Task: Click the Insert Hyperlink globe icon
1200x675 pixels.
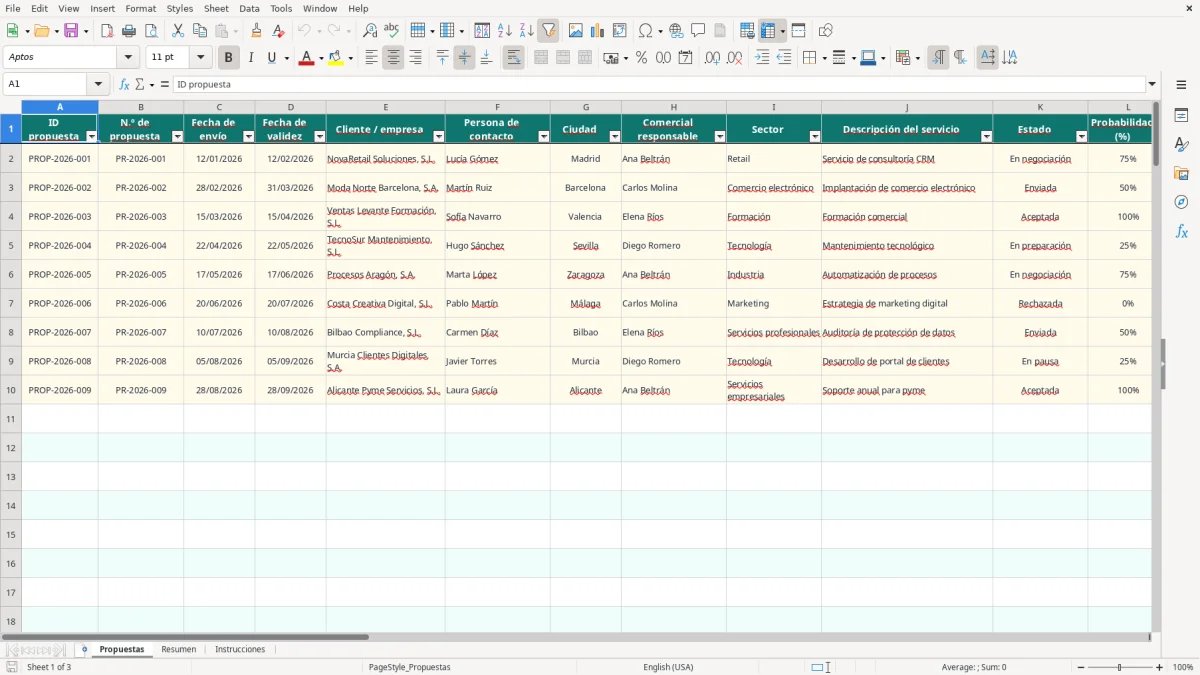Action: [x=676, y=31]
